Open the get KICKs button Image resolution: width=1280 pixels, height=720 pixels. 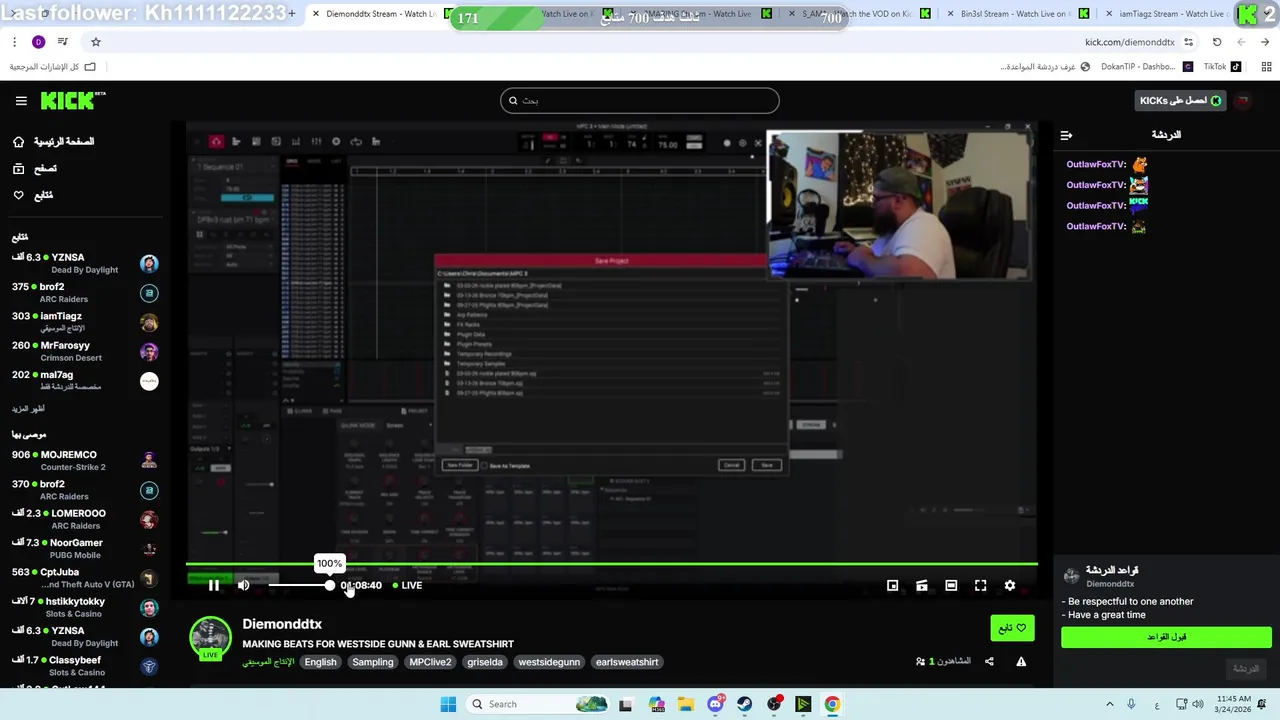pyautogui.click(x=1180, y=100)
